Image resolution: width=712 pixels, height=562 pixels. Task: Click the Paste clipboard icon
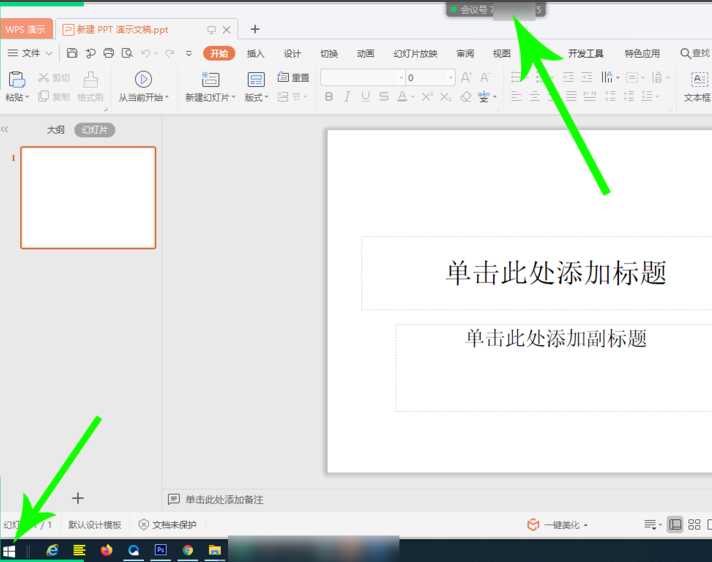click(x=16, y=80)
